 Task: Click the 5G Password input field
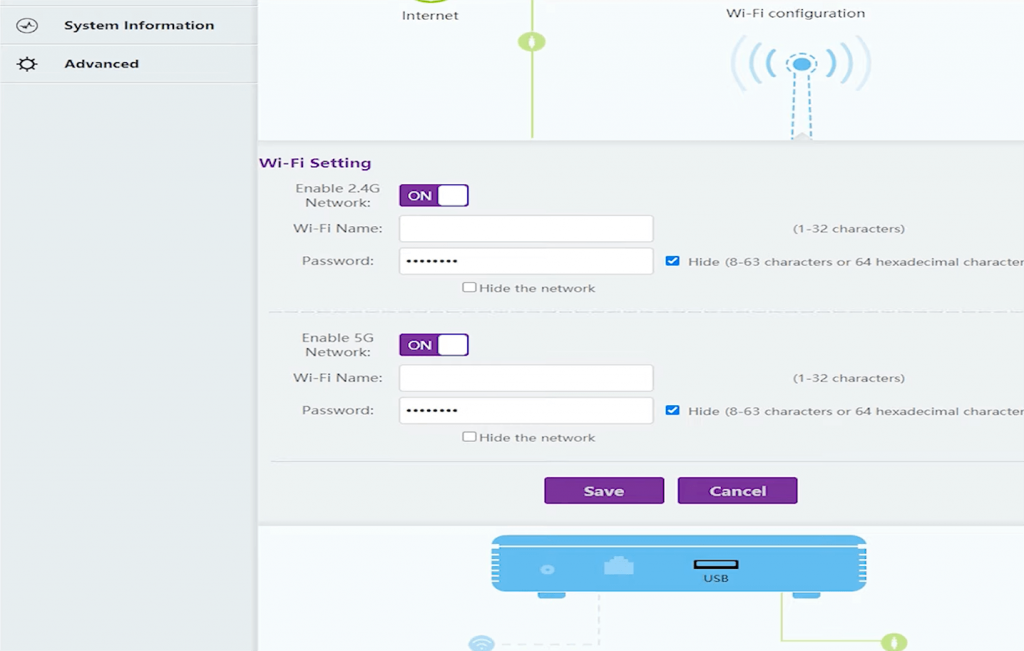[x=526, y=410]
